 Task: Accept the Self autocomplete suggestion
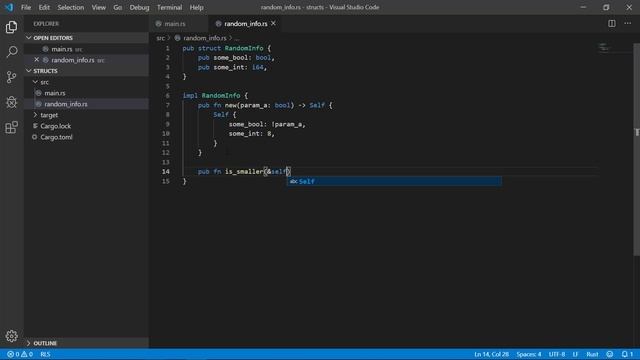394,181
